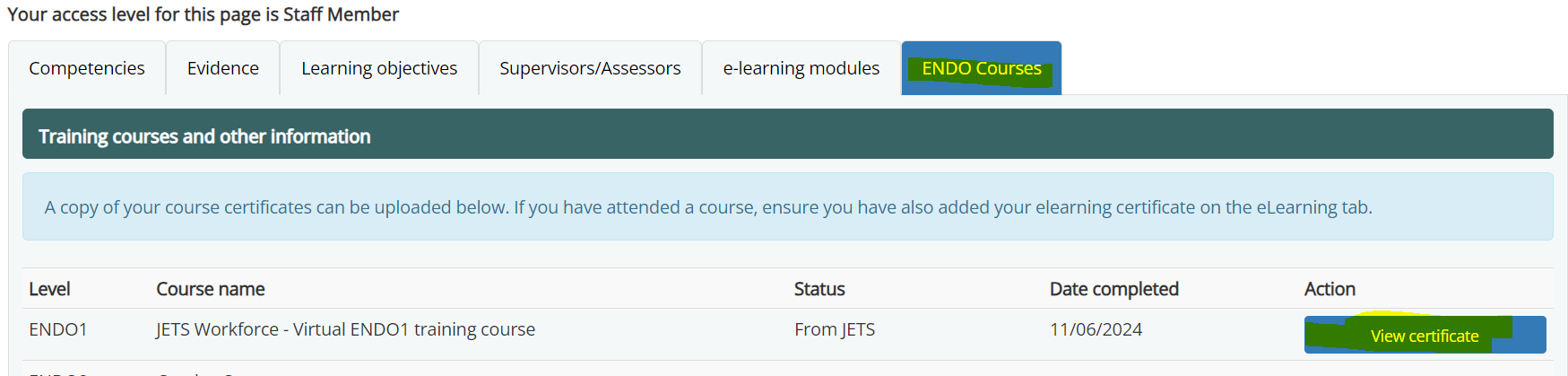Click the Date completed column header
Viewport: 1568px width, 376px height.
click(1114, 289)
